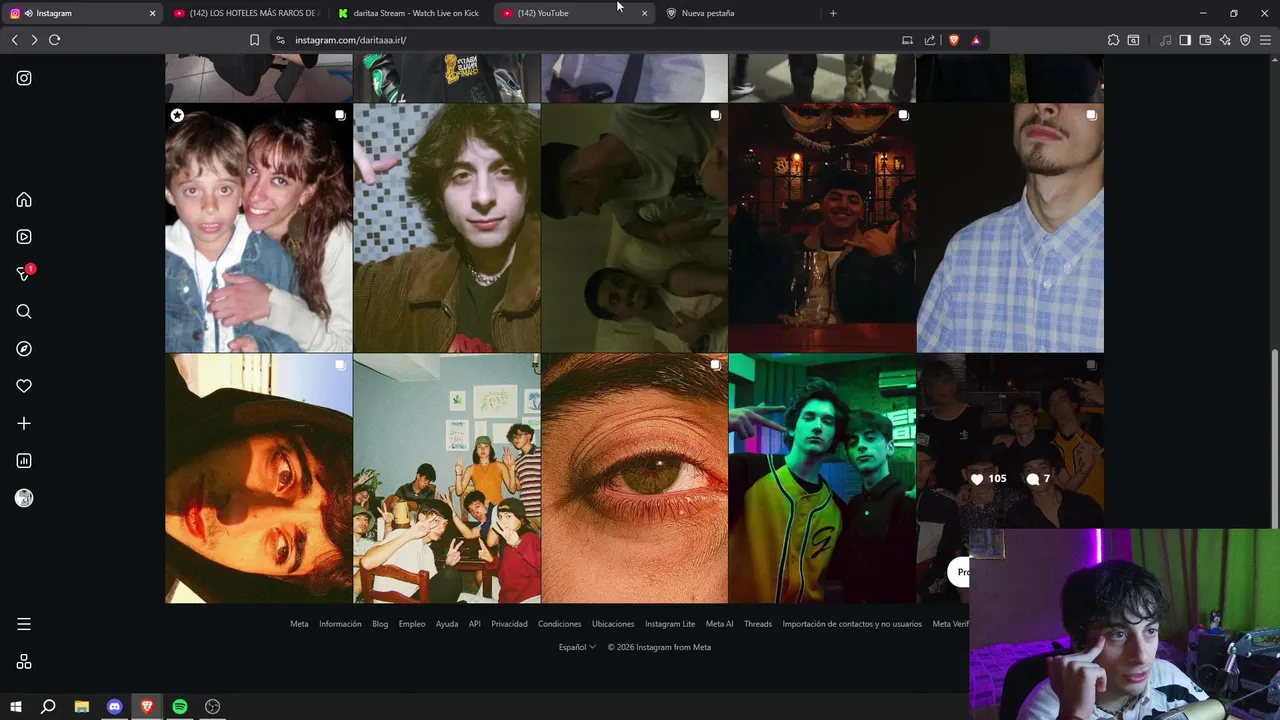Open the API footer link
The height and width of the screenshot is (720, 1280).
[x=475, y=624]
